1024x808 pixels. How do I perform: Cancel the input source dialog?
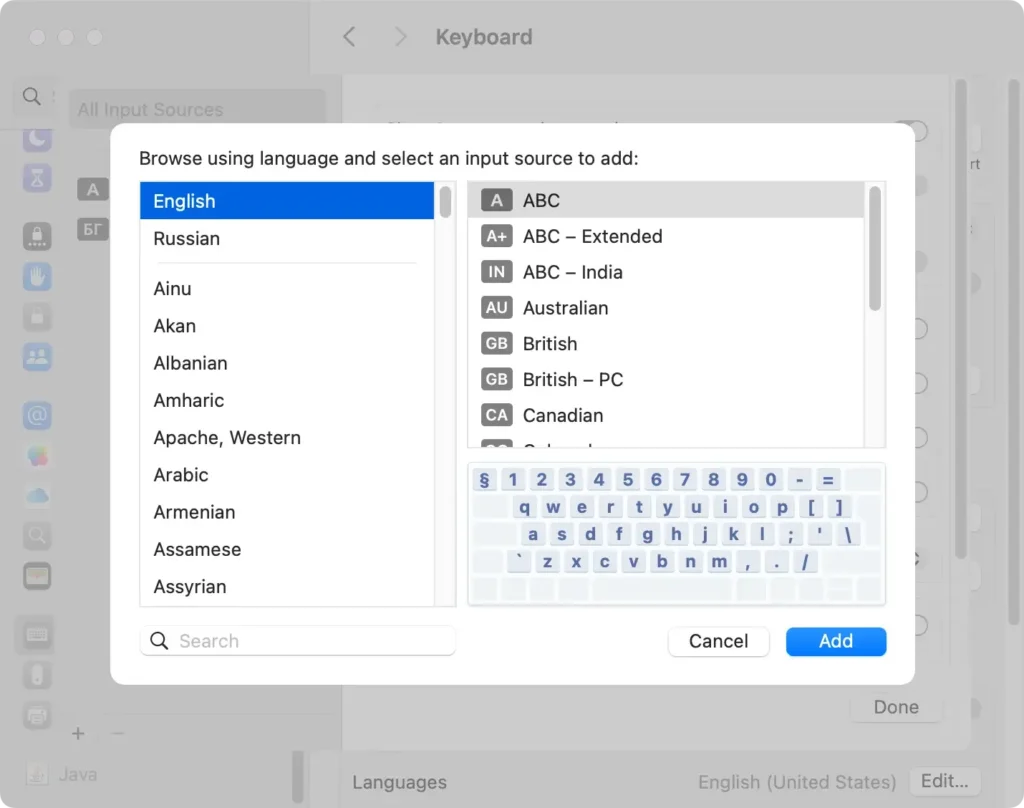point(718,641)
